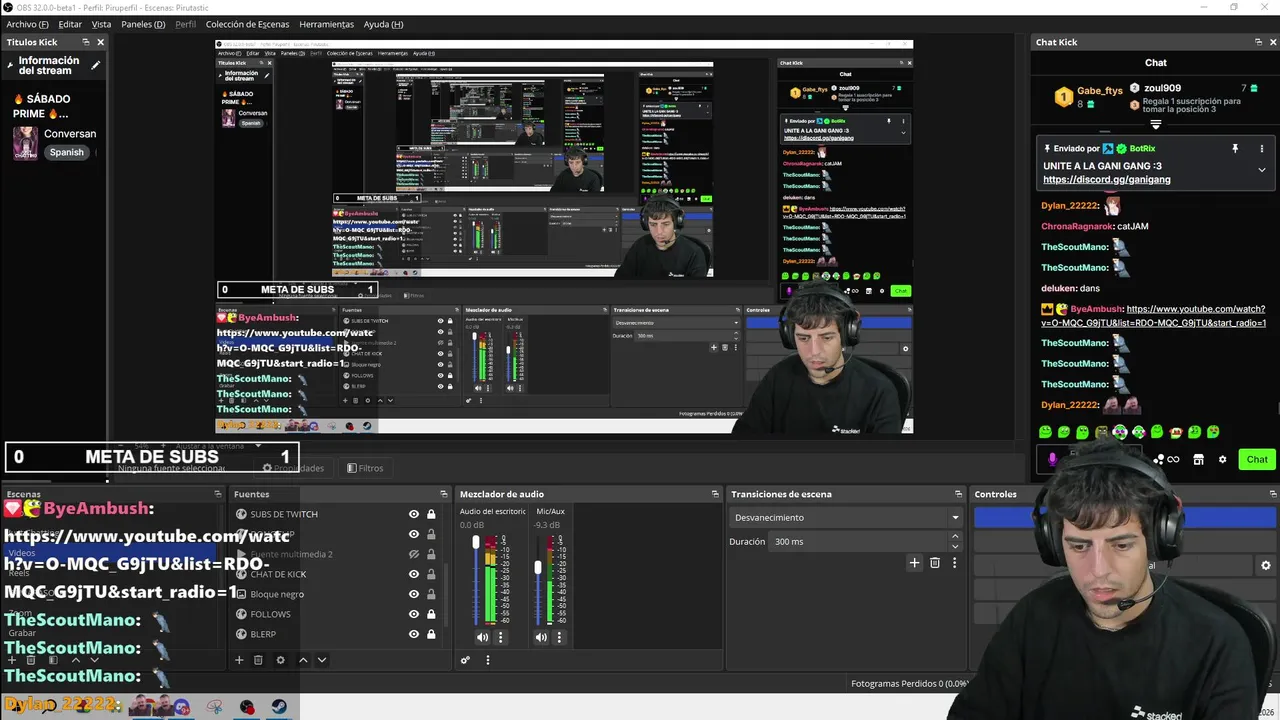Show the Fuente multimedia 2 source
The width and height of the screenshot is (1280, 720).
(x=414, y=554)
